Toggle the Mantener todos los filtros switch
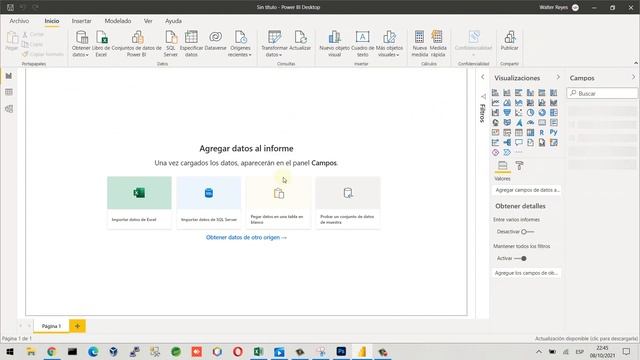Viewport: 640px width, 360px height. click(x=520, y=258)
